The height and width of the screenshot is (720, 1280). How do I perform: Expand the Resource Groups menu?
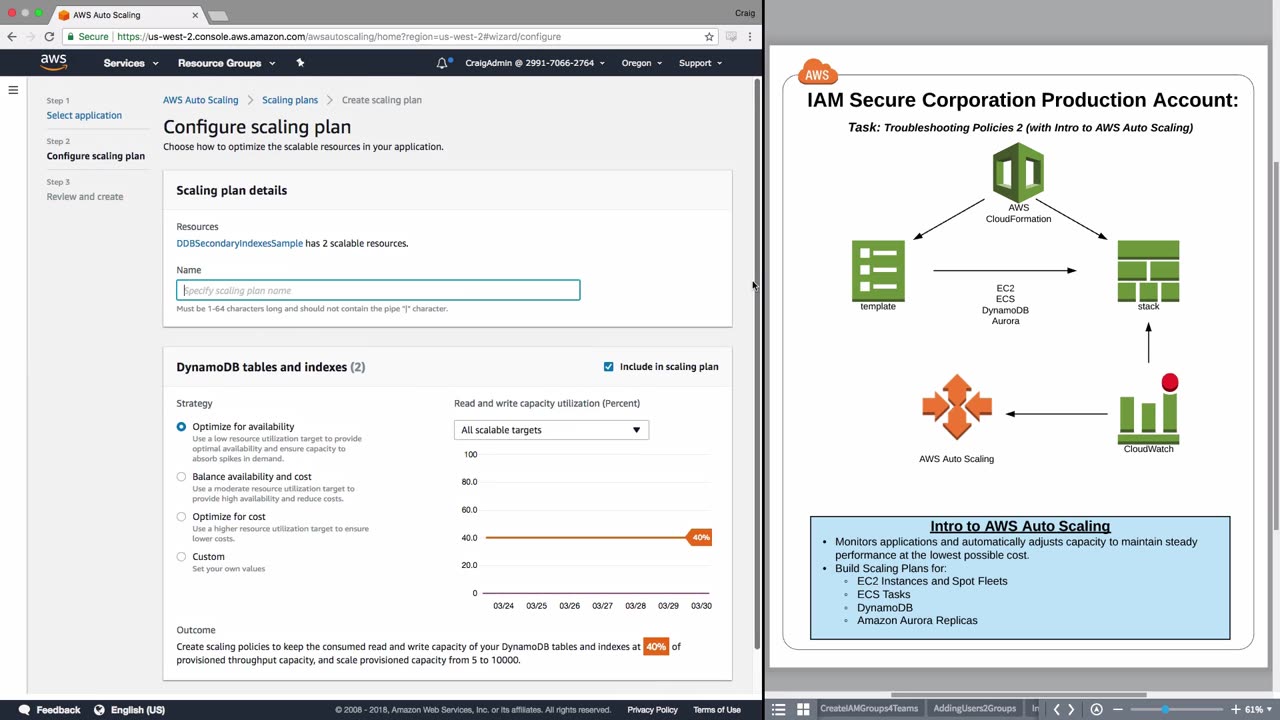tap(227, 63)
